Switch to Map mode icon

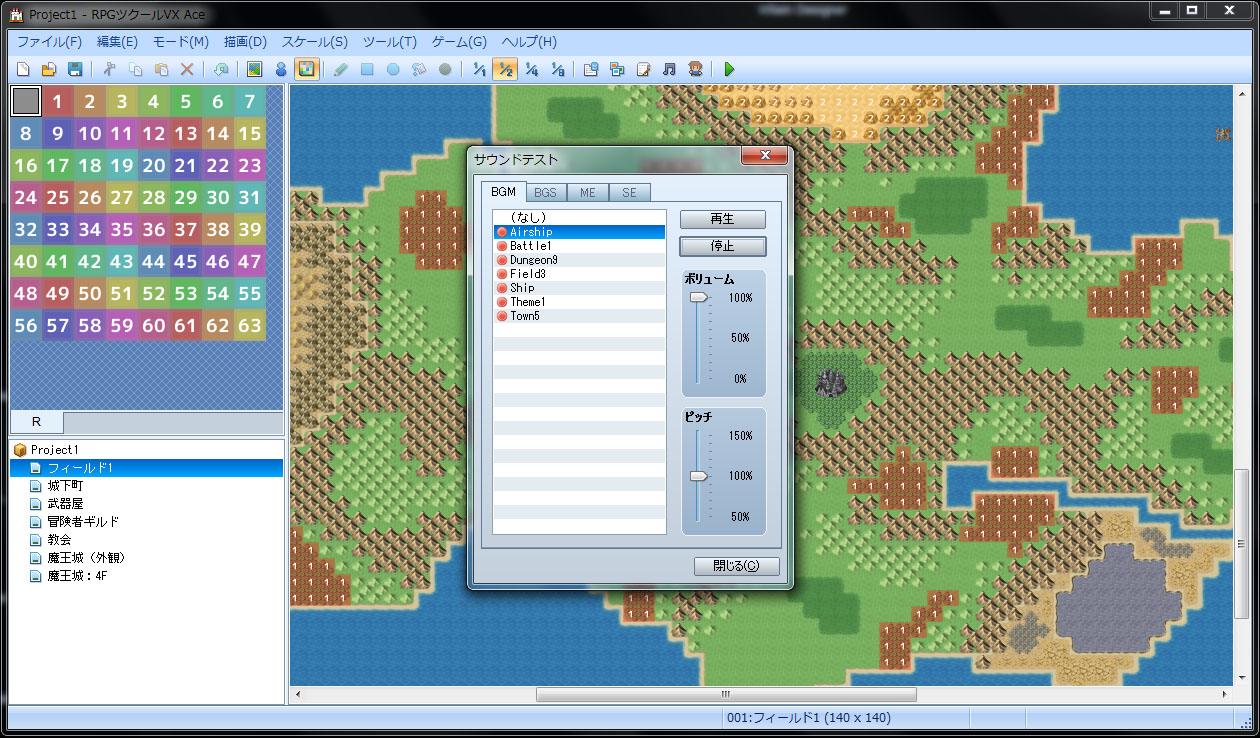point(254,70)
